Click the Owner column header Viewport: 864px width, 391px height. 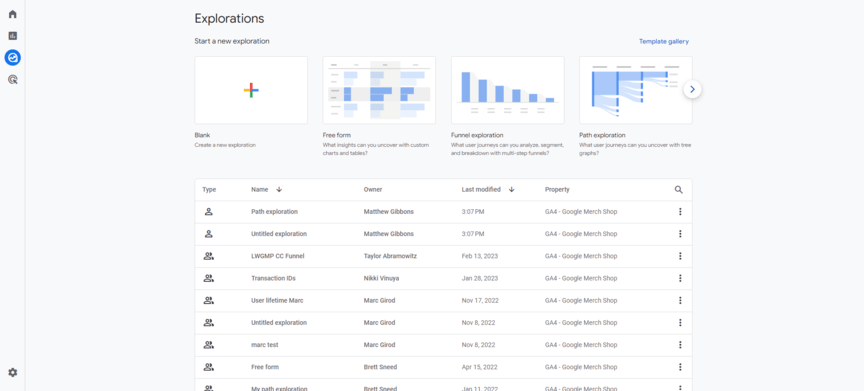pyautogui.click(x=373, y=189)
